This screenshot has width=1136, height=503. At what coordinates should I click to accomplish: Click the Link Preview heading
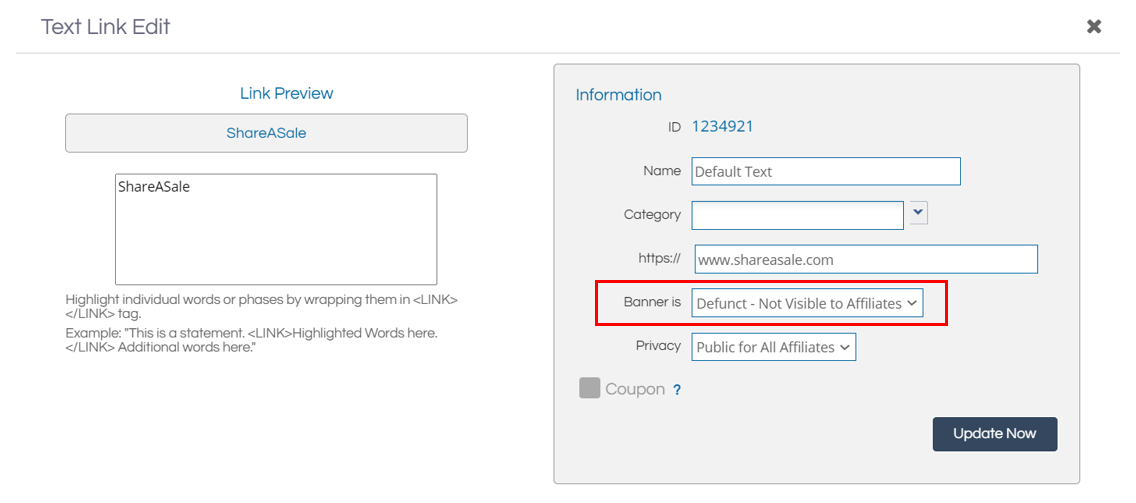(286, 93)
